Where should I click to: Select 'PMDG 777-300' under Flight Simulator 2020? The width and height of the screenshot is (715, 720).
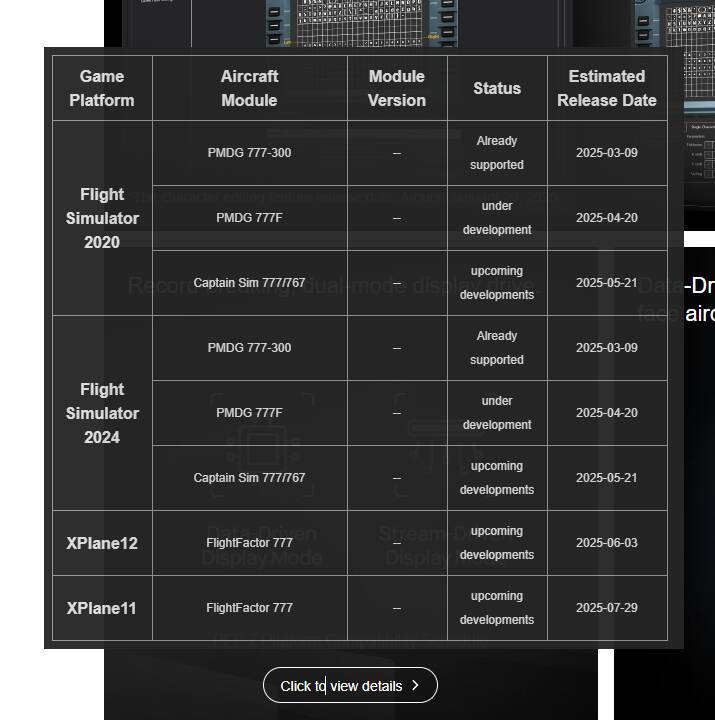point(249,153)
